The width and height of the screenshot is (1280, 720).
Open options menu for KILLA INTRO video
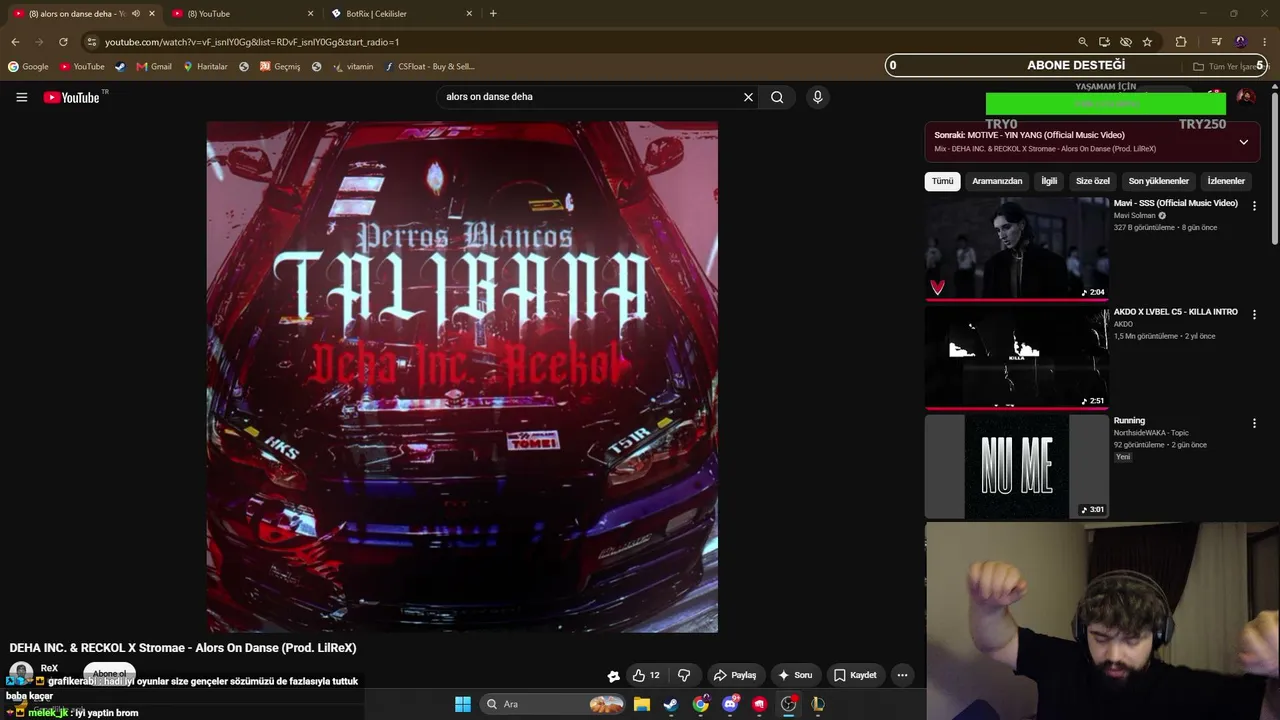[x=1254, y=315]
